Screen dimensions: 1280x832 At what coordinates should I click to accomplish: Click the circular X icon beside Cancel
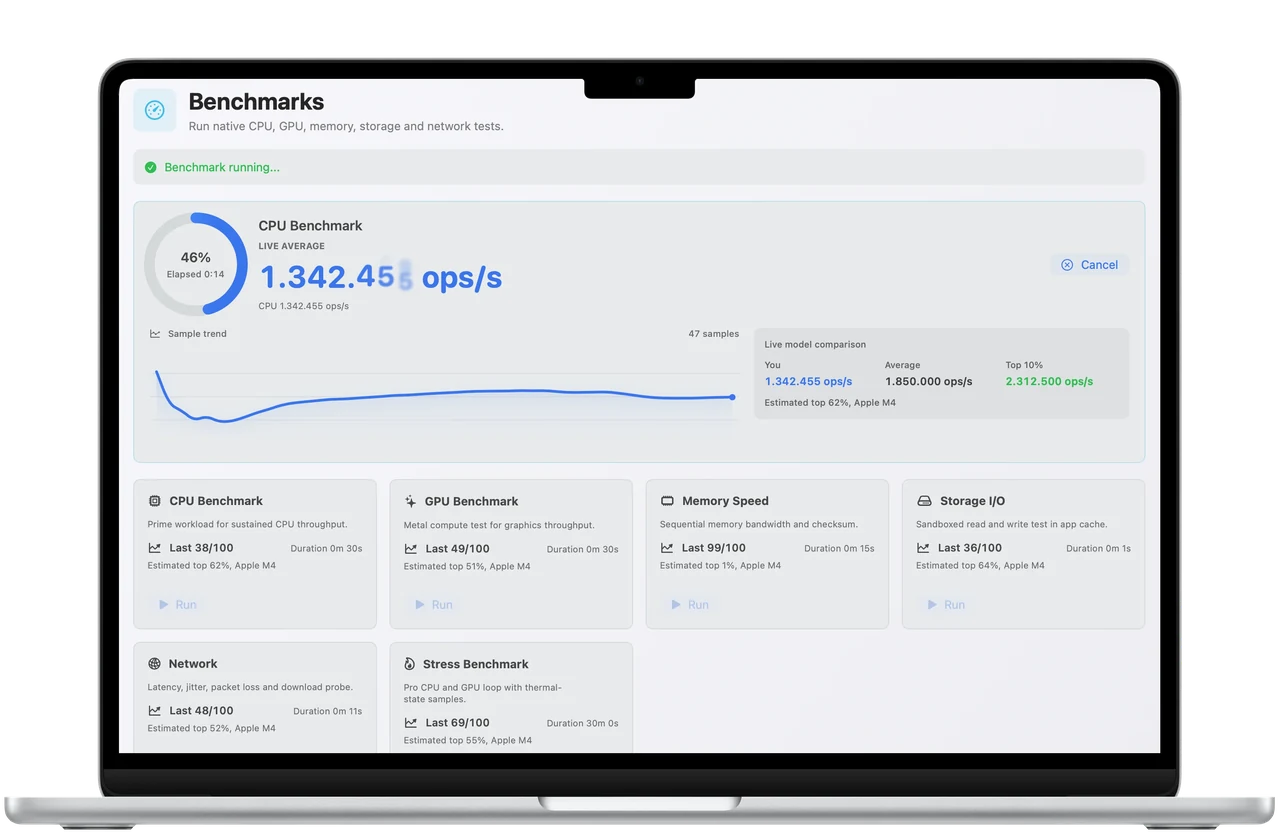pyautogui.click(x=1067, y=265)
